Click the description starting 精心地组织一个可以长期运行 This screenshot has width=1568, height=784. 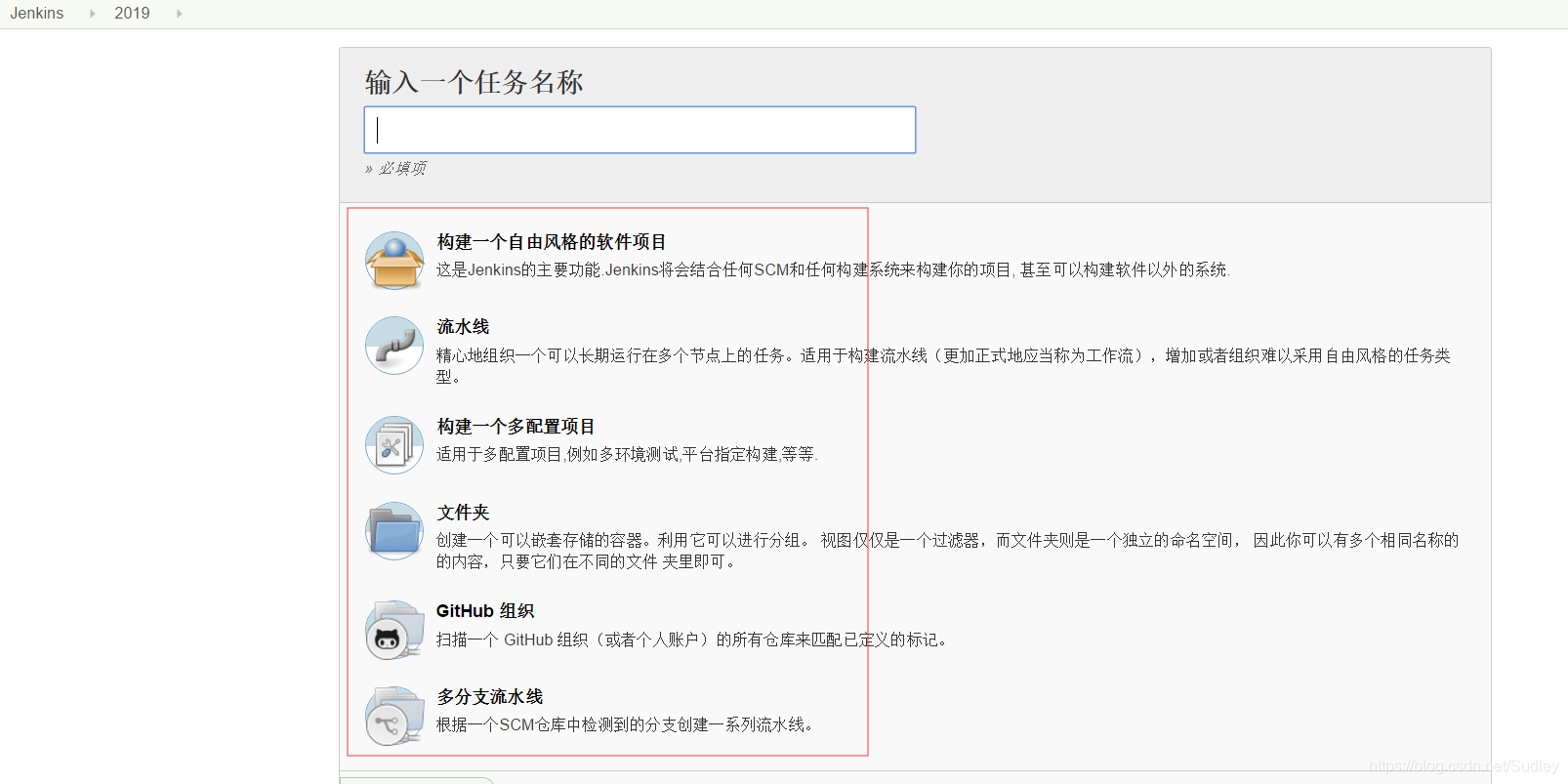point(943,366)
